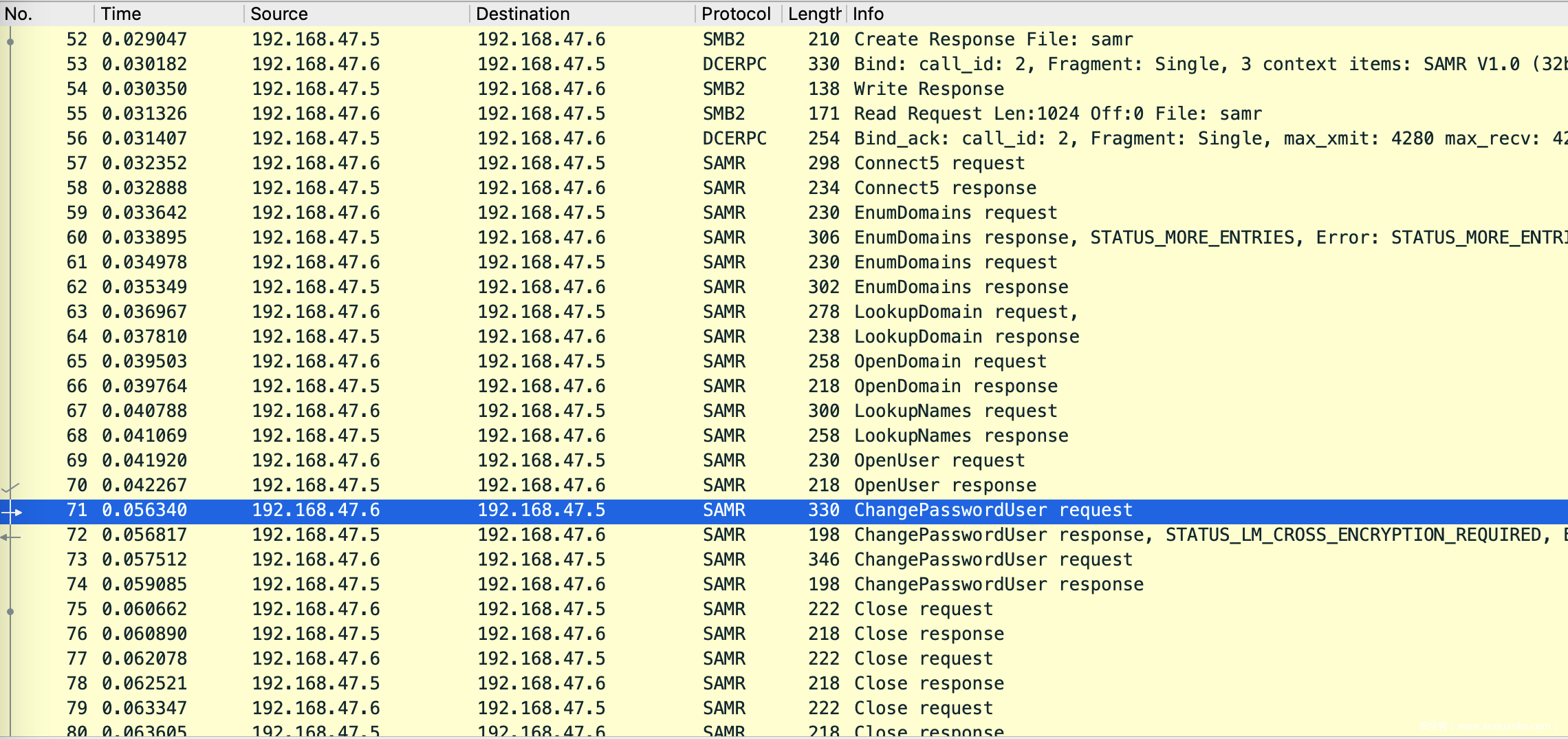The height and width of the screenshot is (739, 1568).
Task: Click the Info column header
Action: point(1207,14)
